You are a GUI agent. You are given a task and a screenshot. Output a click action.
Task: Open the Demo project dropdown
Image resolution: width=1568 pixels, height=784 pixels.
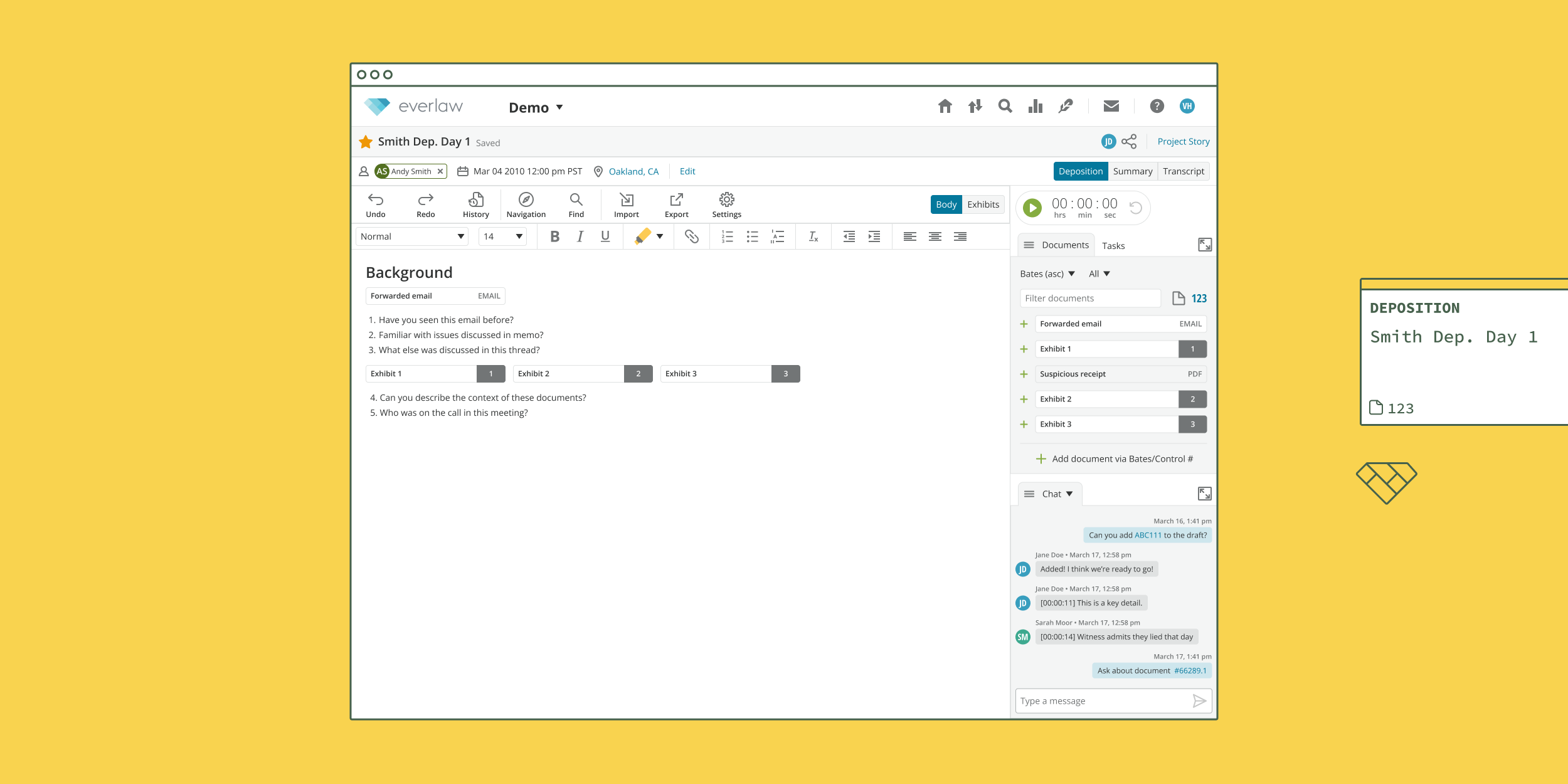(536, 108)
